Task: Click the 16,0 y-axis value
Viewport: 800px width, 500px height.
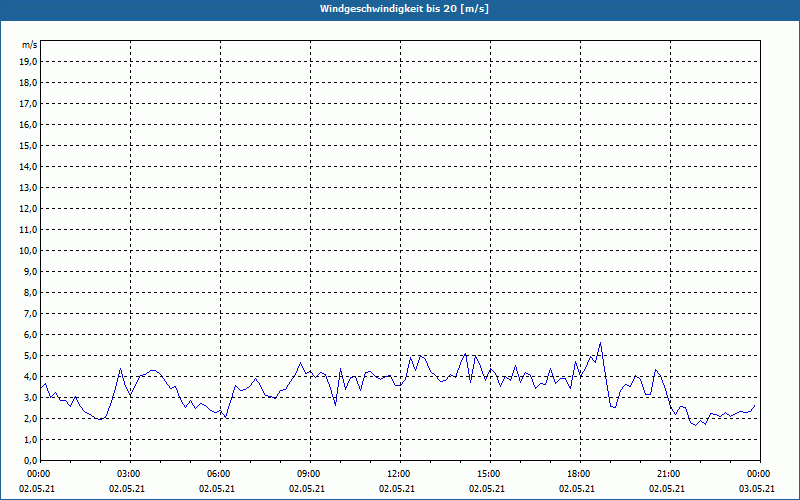Action: 28,124
